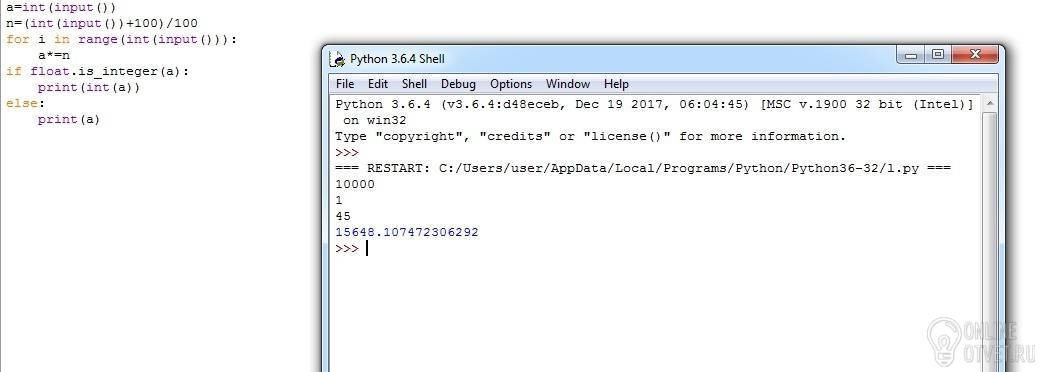
Task: Place the cursor at the last >>> prompt
Action: [367, 249]
